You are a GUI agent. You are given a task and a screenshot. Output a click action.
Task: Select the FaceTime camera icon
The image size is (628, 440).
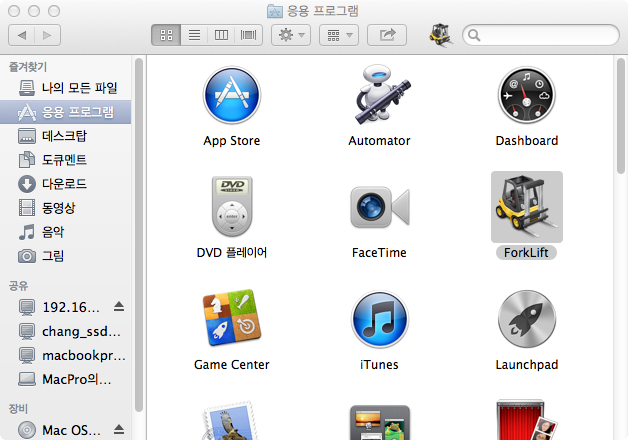(379, 207)
